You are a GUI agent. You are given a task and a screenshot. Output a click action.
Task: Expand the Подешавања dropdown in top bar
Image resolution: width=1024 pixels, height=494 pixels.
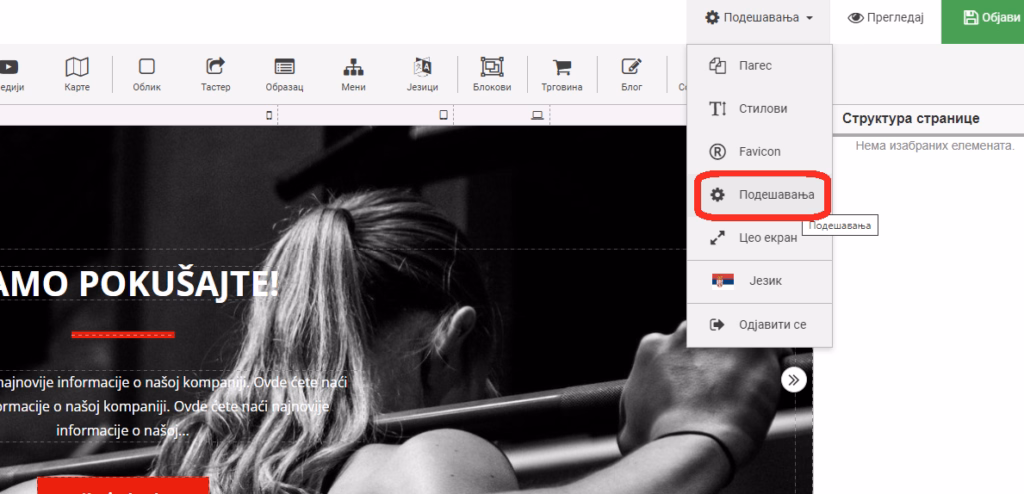click(758, 18)
